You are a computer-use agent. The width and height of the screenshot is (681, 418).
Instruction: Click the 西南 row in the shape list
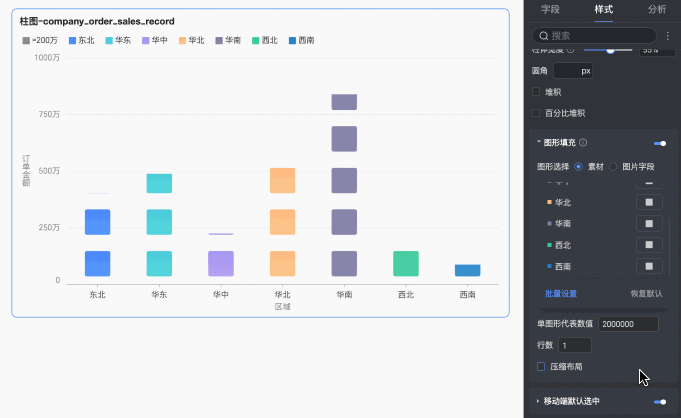click(x=604, y=266)
